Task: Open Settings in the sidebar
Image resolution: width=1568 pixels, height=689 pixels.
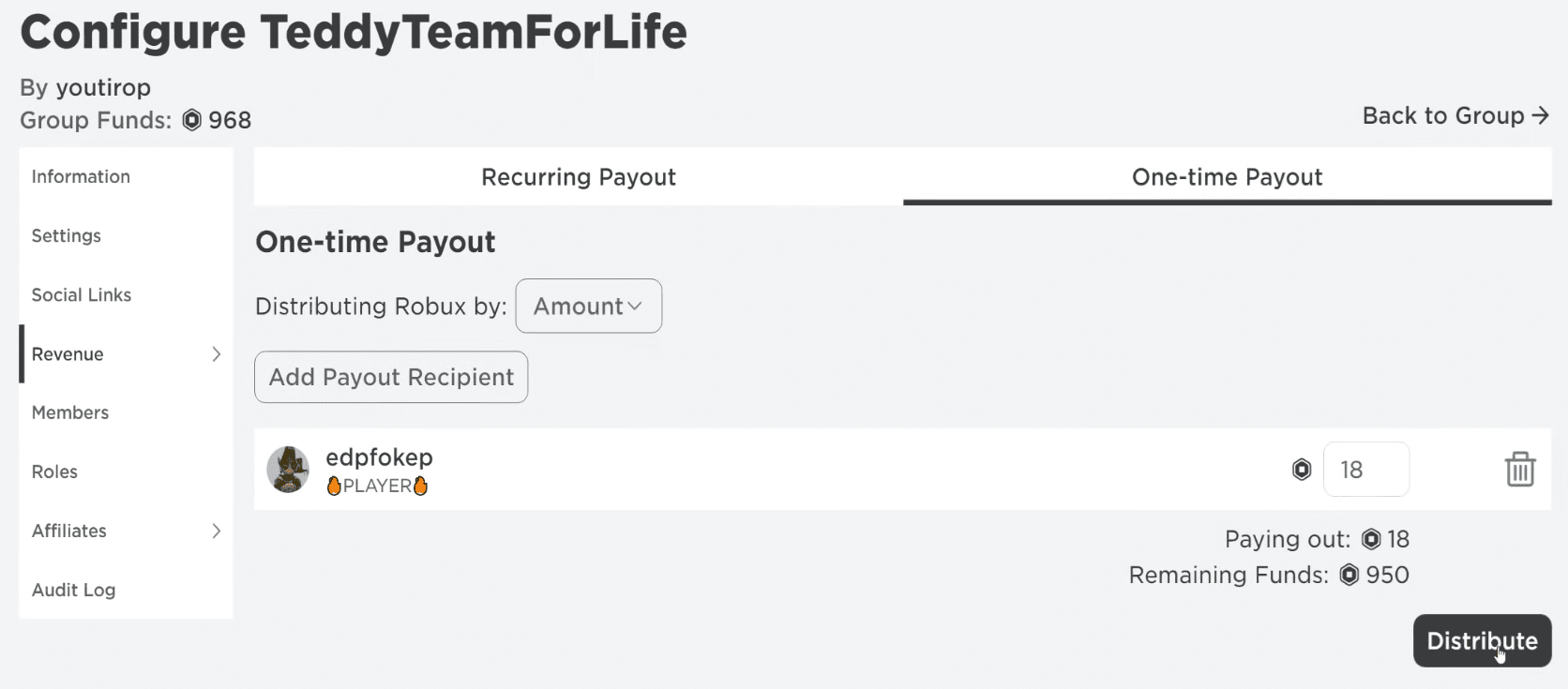Action: click(x=66, y=235)
